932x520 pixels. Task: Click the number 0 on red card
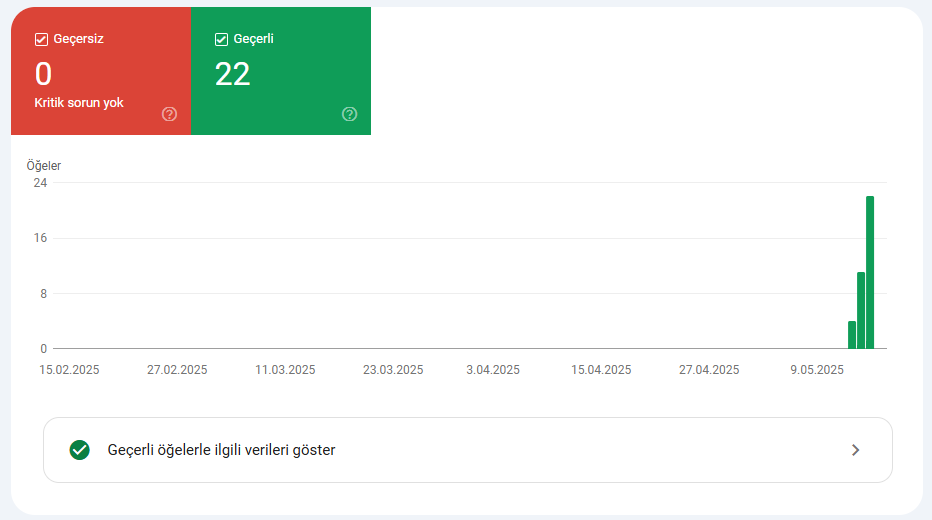pos(43,74)
